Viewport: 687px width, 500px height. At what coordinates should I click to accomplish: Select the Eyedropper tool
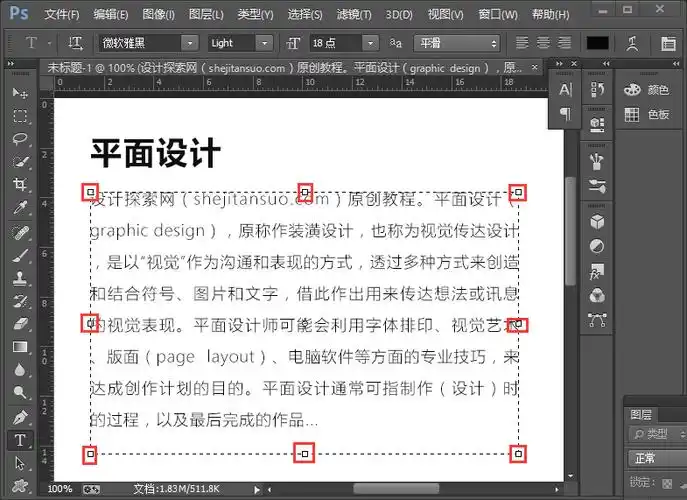tap(20, 207)
